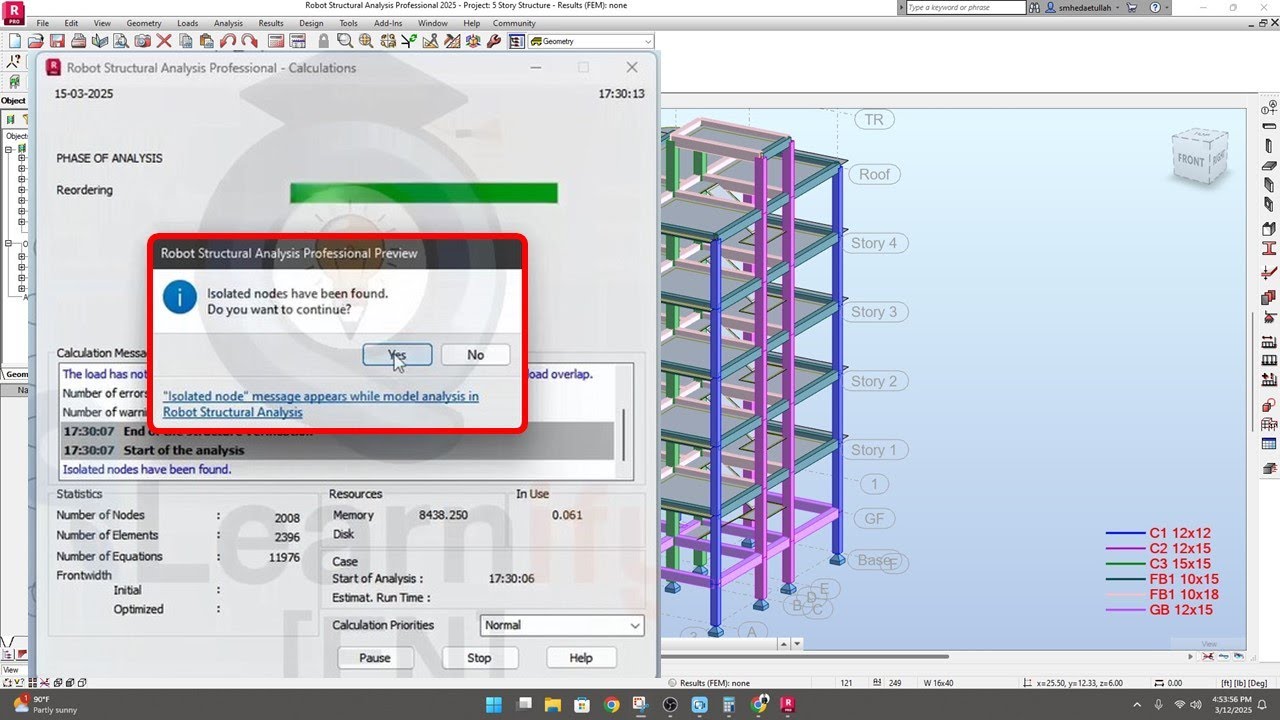Click the Robot app icon on taskbar
1280x720 pixels.
pos(789,705)
